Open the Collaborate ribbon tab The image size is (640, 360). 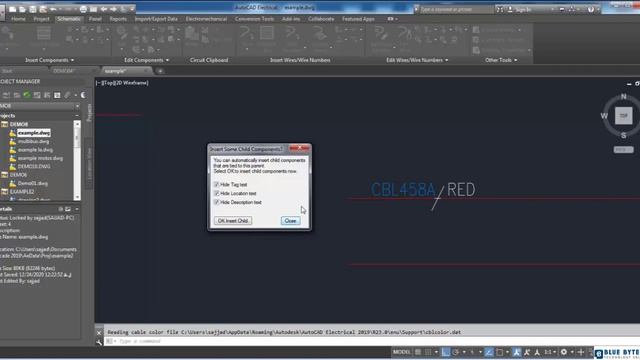(x=321, y=19)
